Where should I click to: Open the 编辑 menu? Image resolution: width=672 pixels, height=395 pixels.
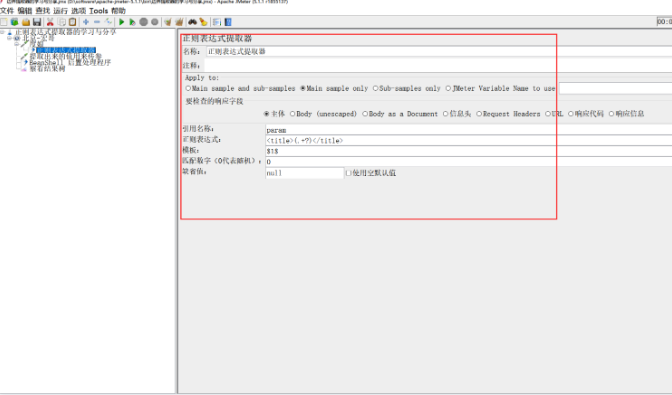(25, 11)
